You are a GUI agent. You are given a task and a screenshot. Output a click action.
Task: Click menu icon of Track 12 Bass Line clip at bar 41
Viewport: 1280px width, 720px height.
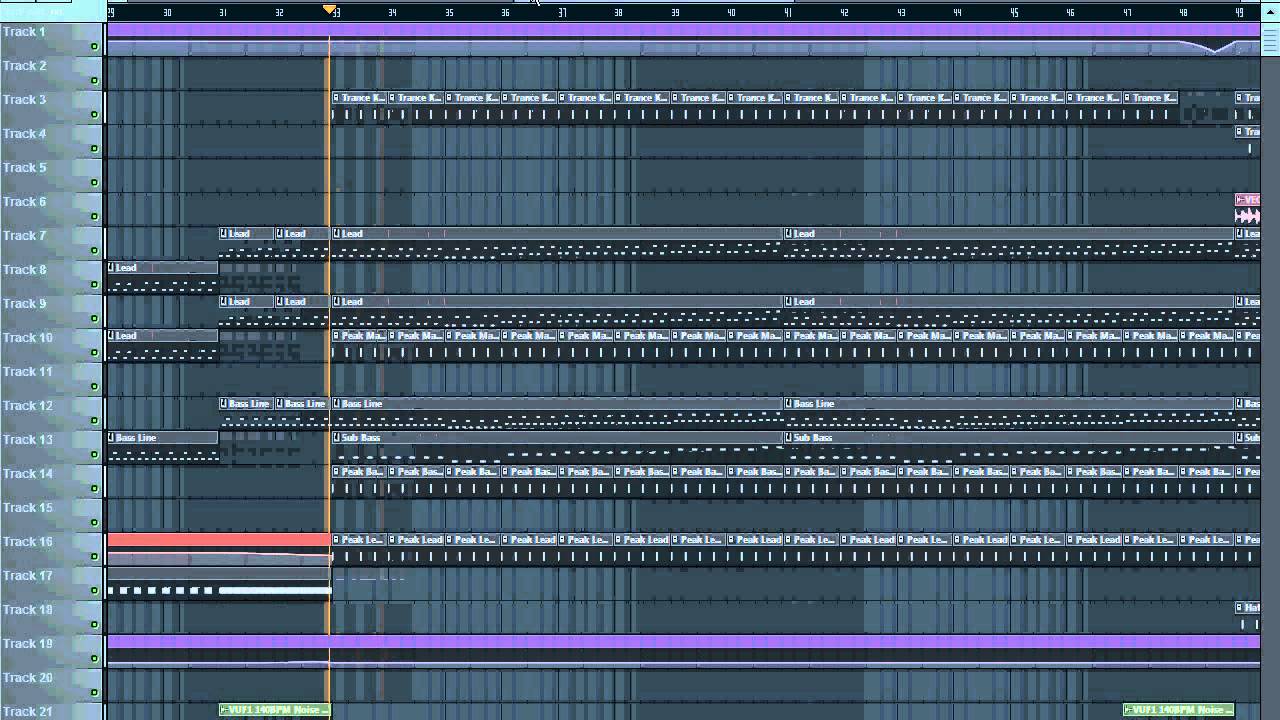pyautogui.click(x=789, y=404)
